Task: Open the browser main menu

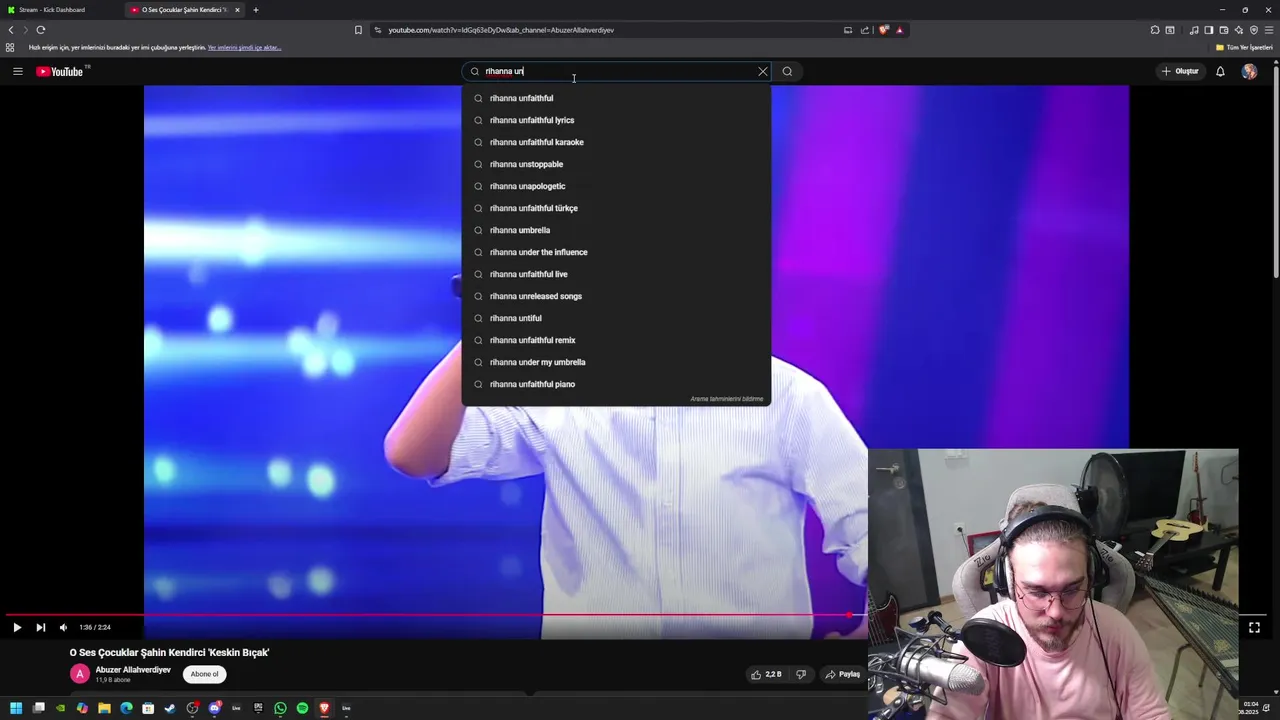Action: pos(1269,30)
